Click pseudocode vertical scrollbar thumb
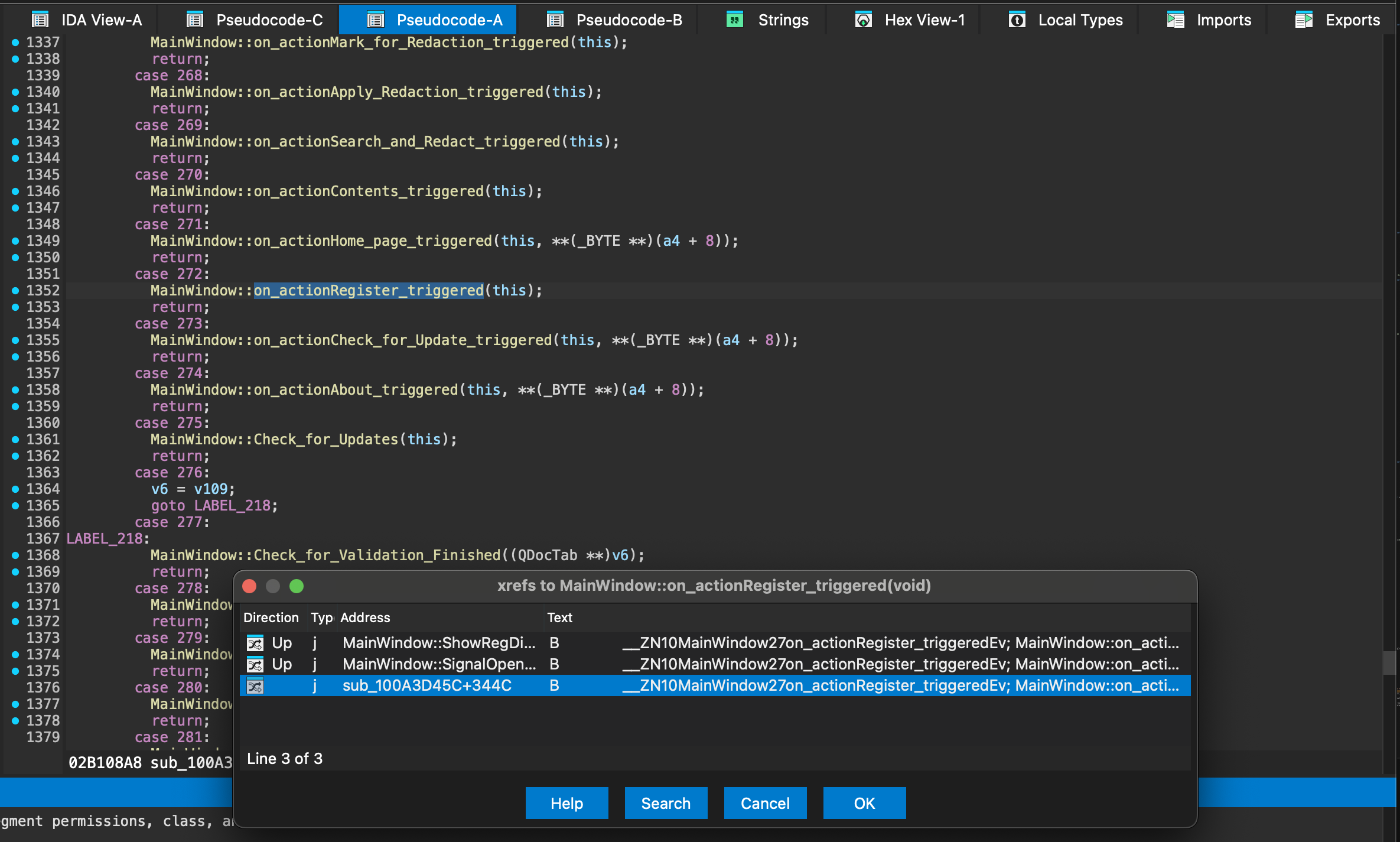1400x842 pixels. click(x=1390, y=662)
